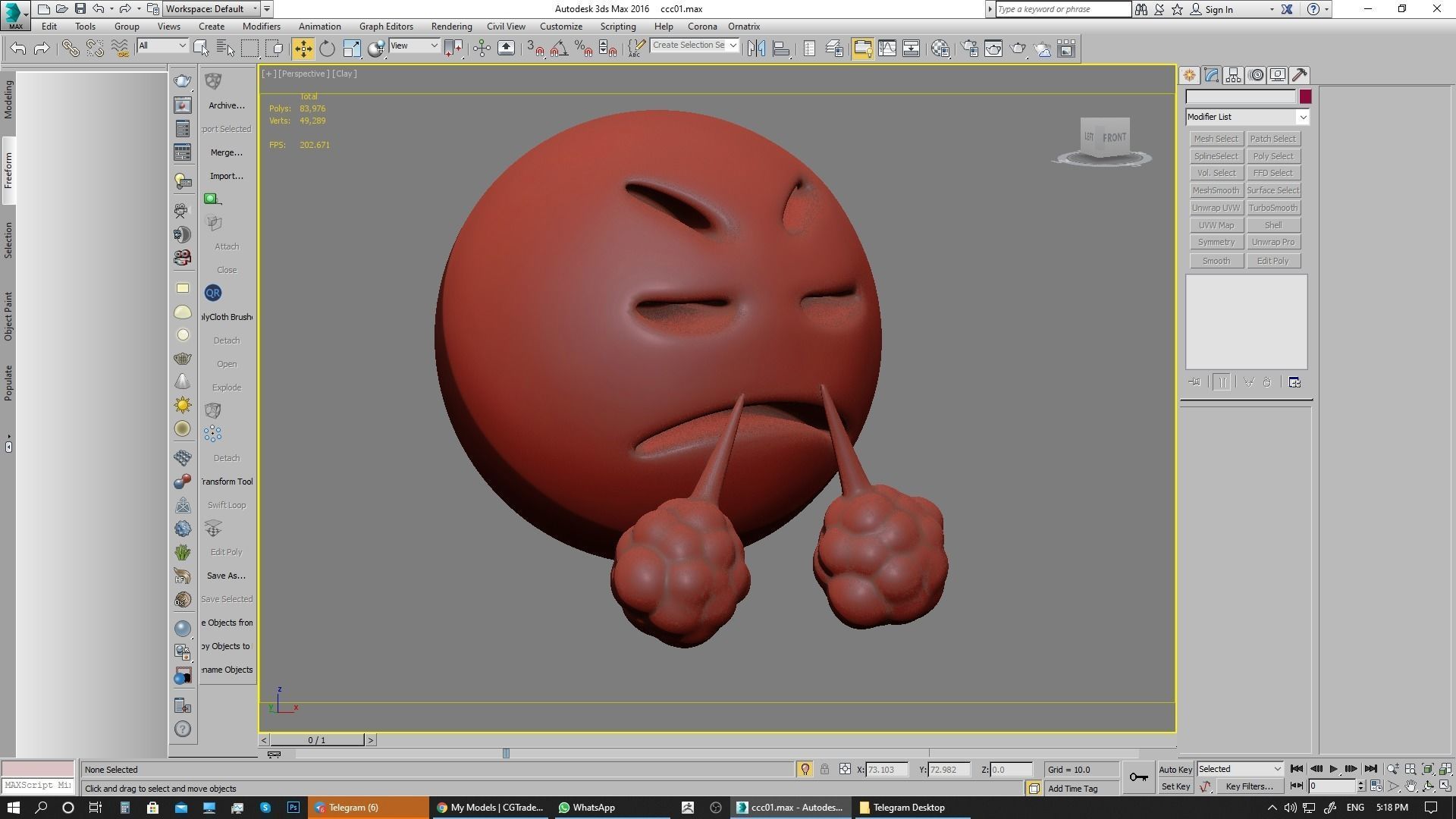Click the Render Production teapot
Screen dimensions: 1456x819
[x=1018, y=49]
